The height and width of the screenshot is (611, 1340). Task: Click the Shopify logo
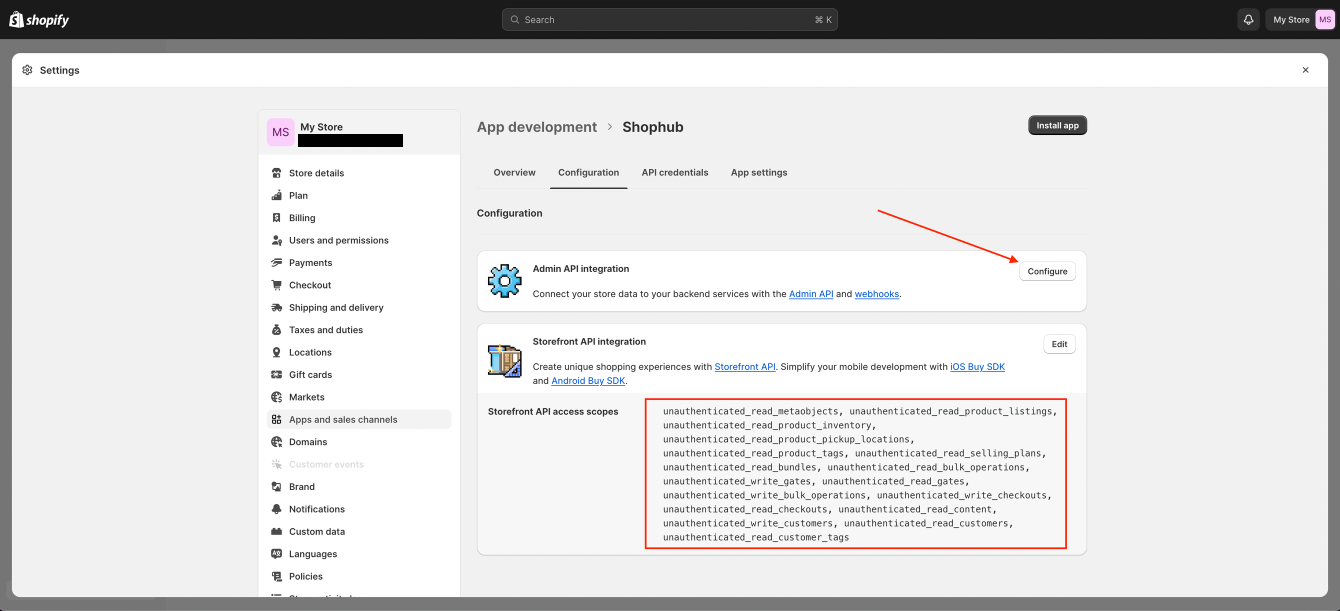[x=39, y=19]
